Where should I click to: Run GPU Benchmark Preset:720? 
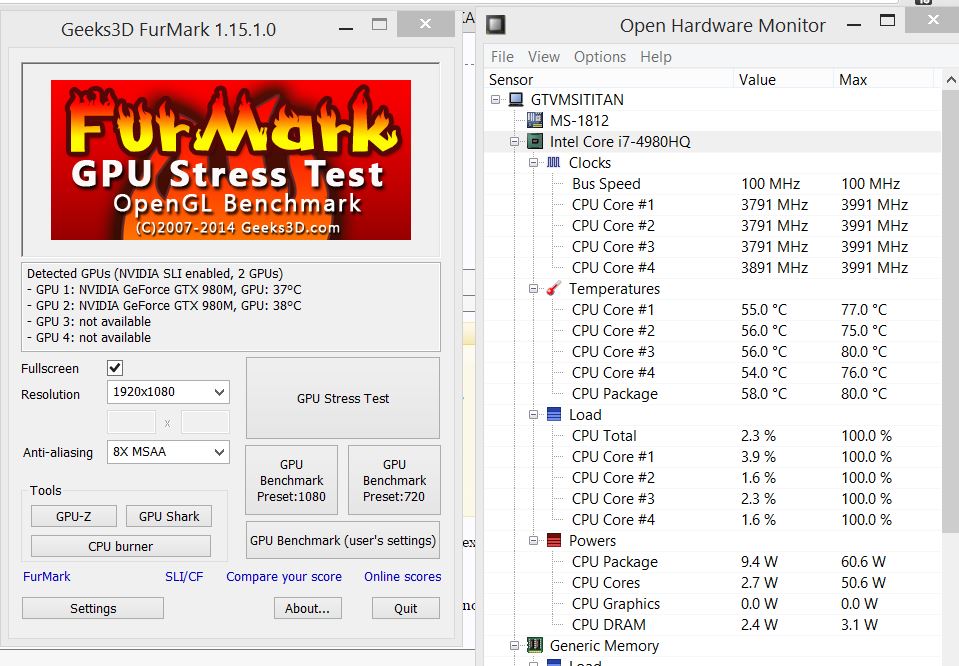coord(394,480)
